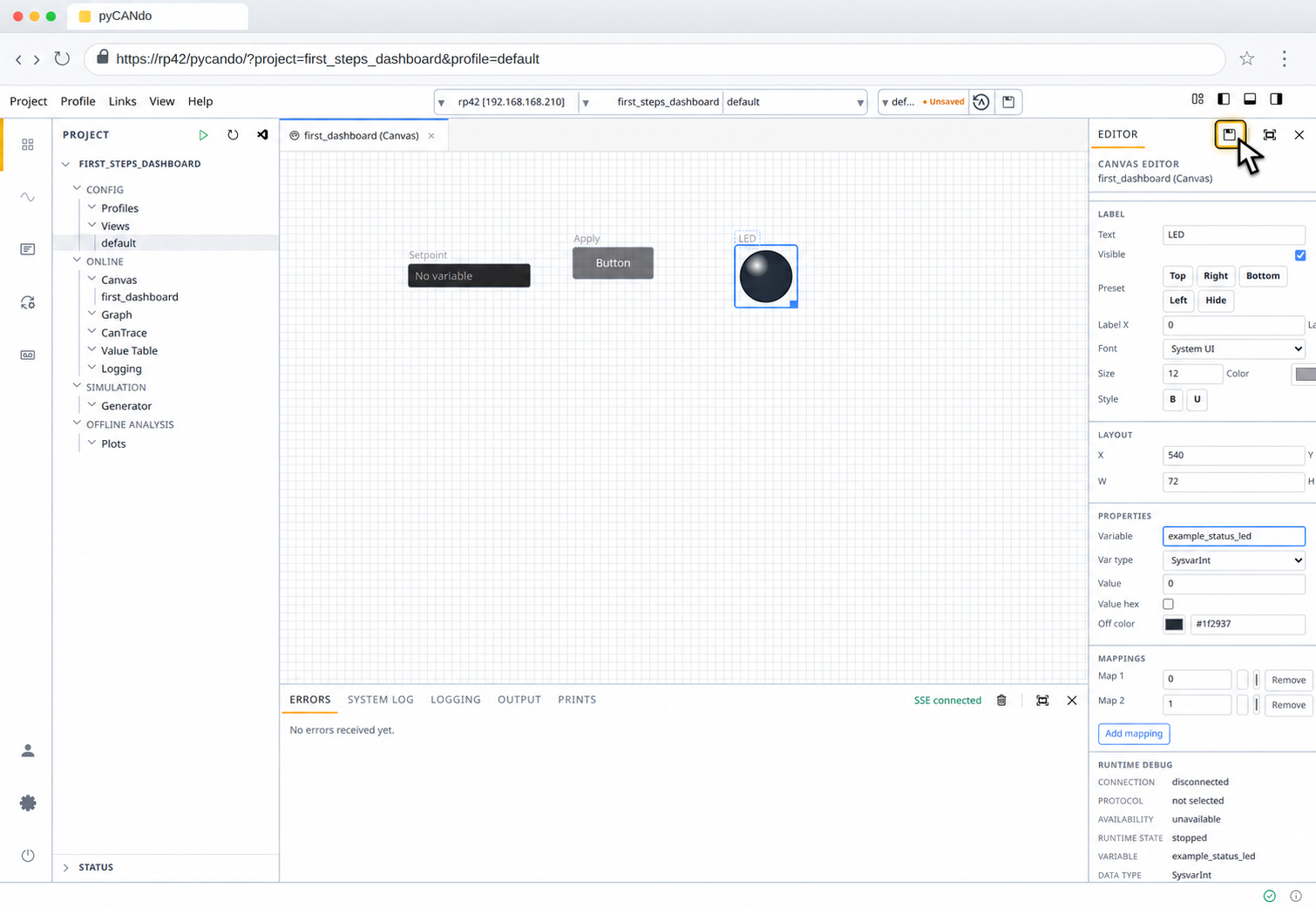Open the Project menu

point(28,101)
